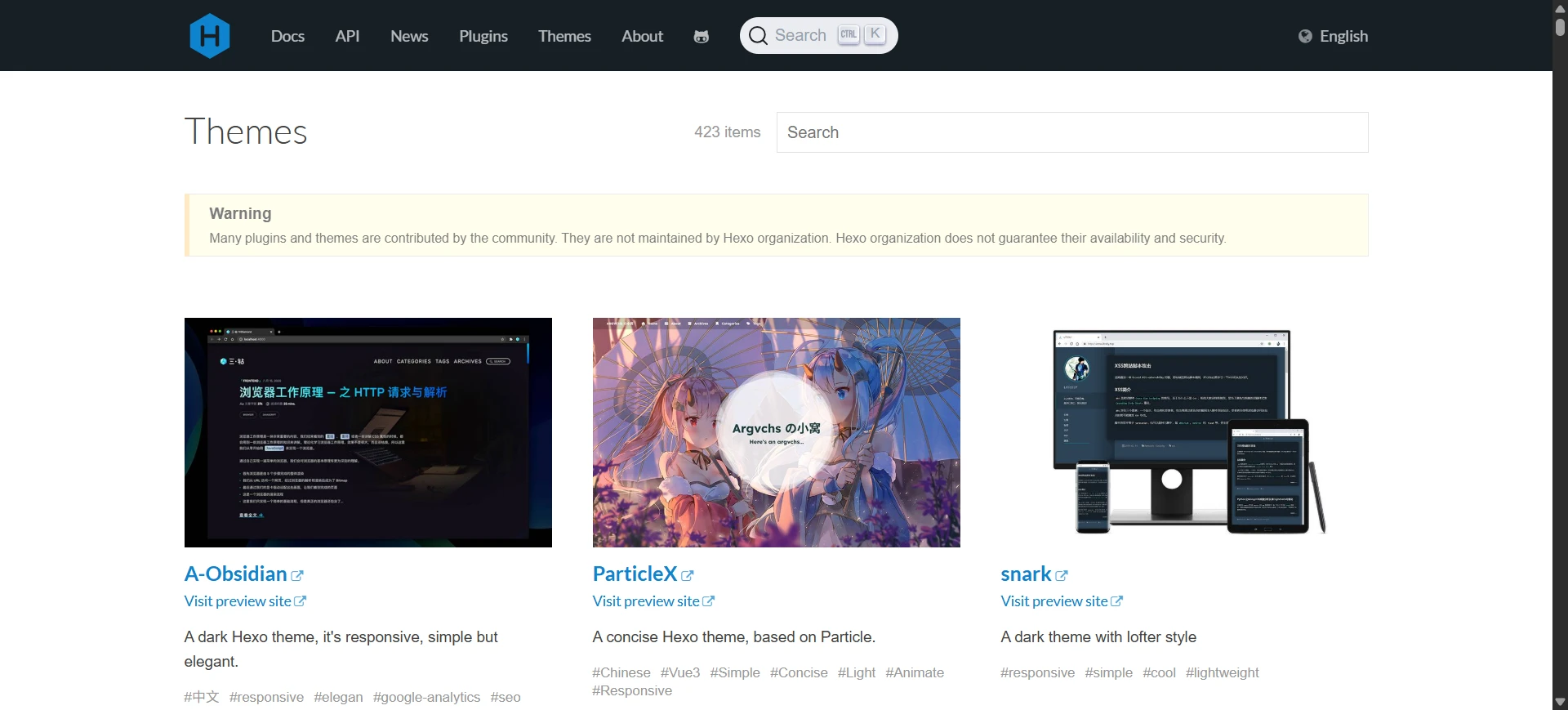Image resolution: width=1568 pixels, height=710 pixels.
Task: Click the page vertical scrollbar thumb
Action: (x=1560, y=26)
